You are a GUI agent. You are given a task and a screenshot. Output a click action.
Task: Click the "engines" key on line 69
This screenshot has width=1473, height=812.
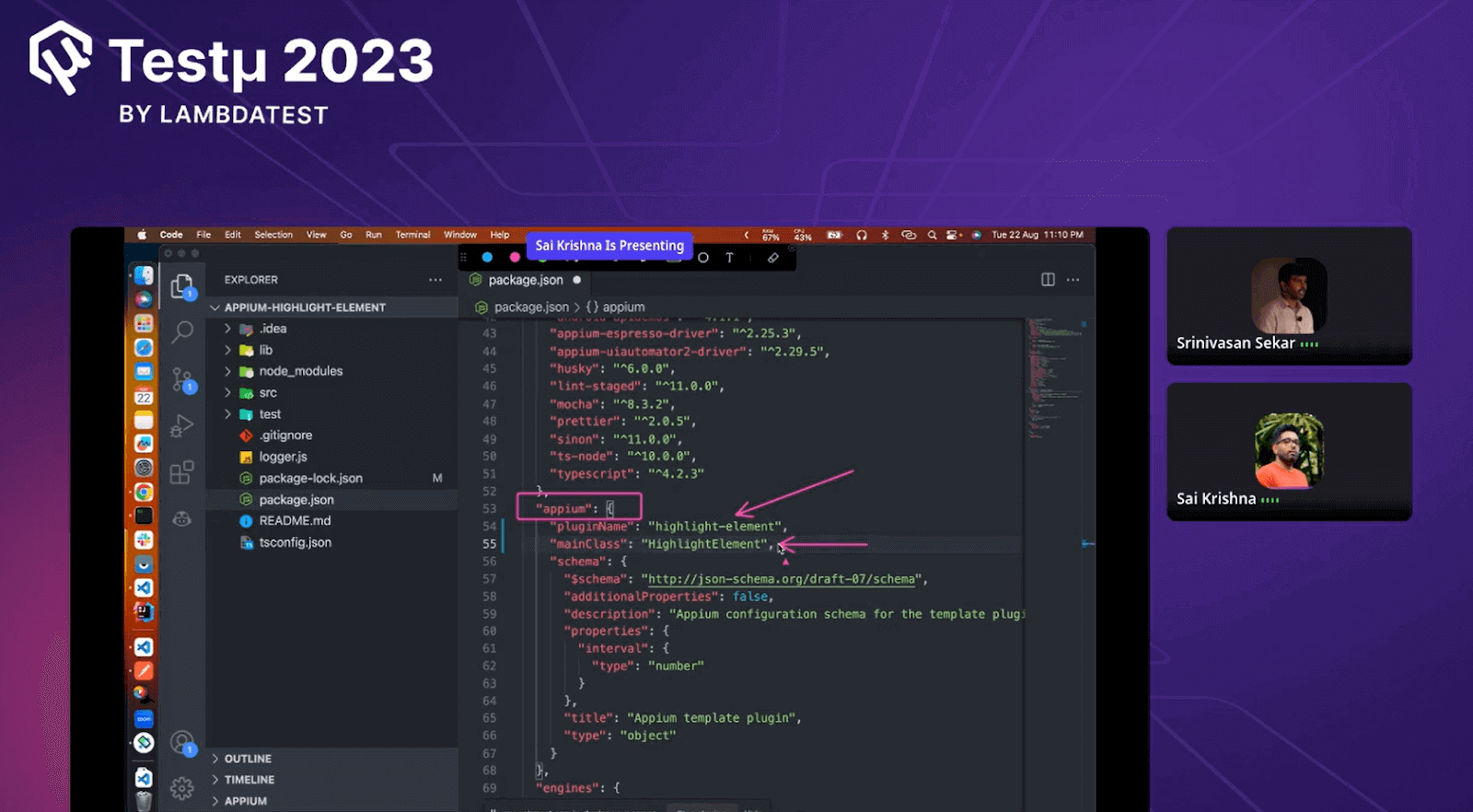566,788
